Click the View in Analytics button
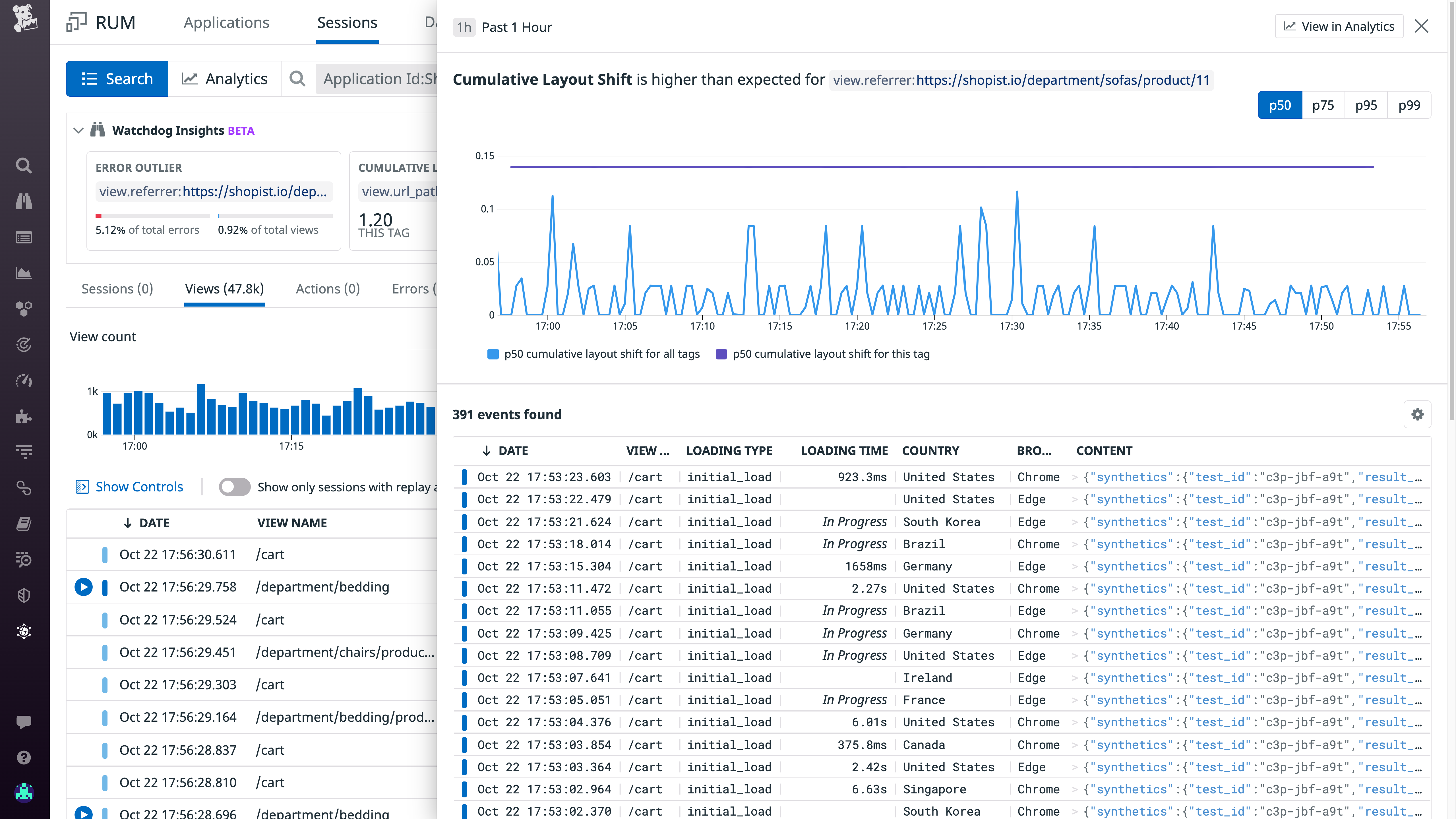1456x819 pixels. pyautogui.click(x=1339, y=26)
